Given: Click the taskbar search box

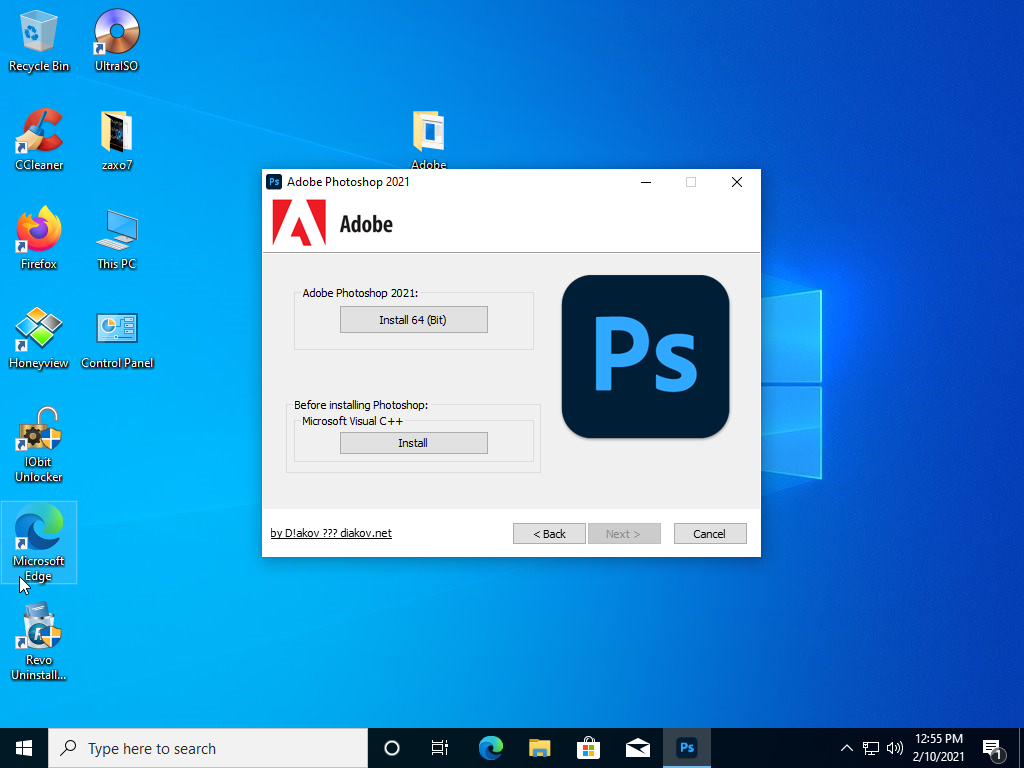Looking at the screenshot, I should coord(208,748).
